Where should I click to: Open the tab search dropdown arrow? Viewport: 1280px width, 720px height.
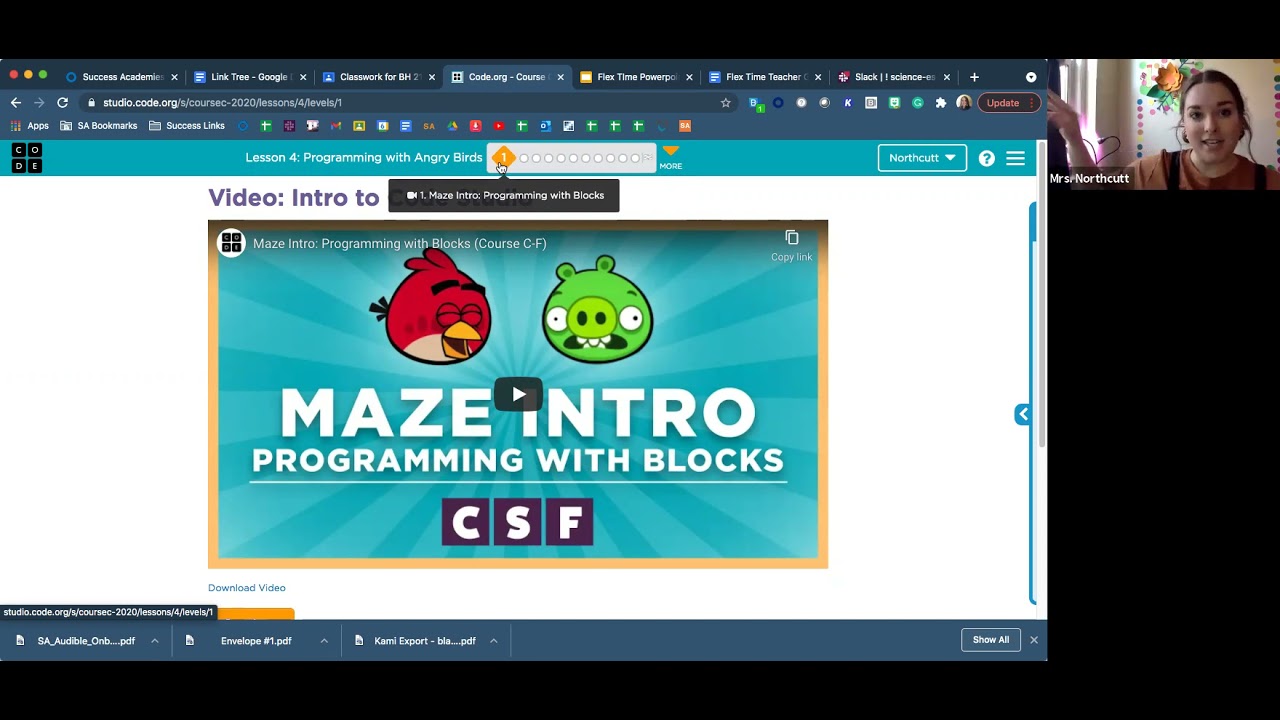click(x=1031, y=77)
